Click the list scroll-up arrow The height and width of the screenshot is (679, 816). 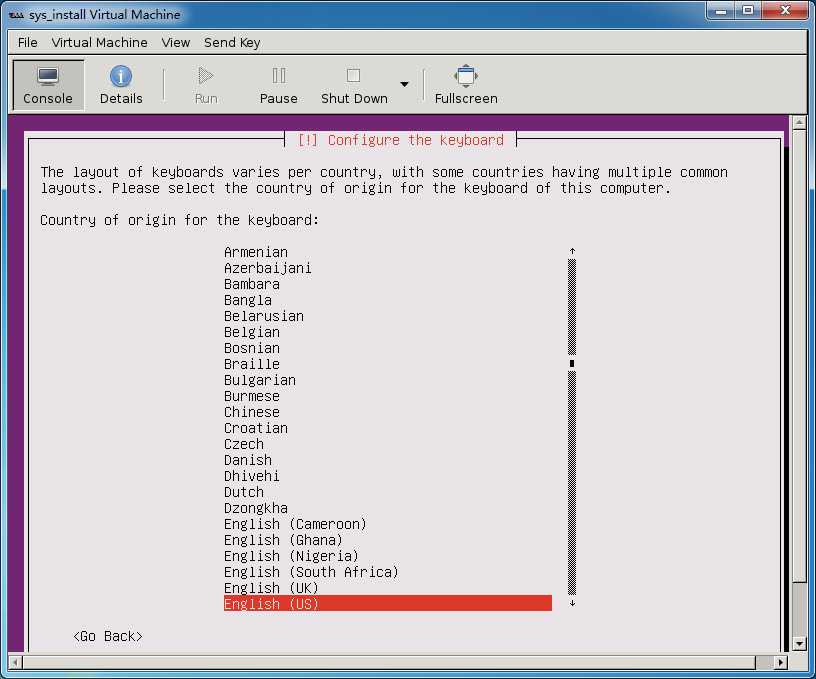tap(572, 251)
